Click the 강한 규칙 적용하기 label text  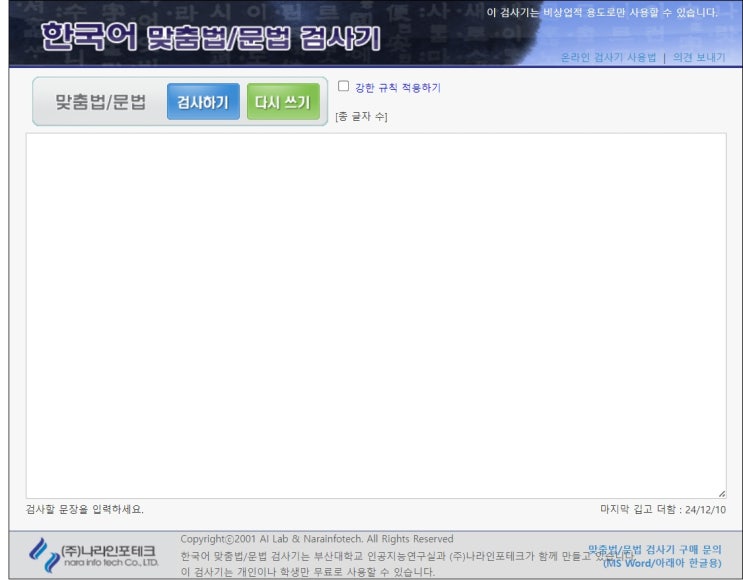click(x=398, y=88)
